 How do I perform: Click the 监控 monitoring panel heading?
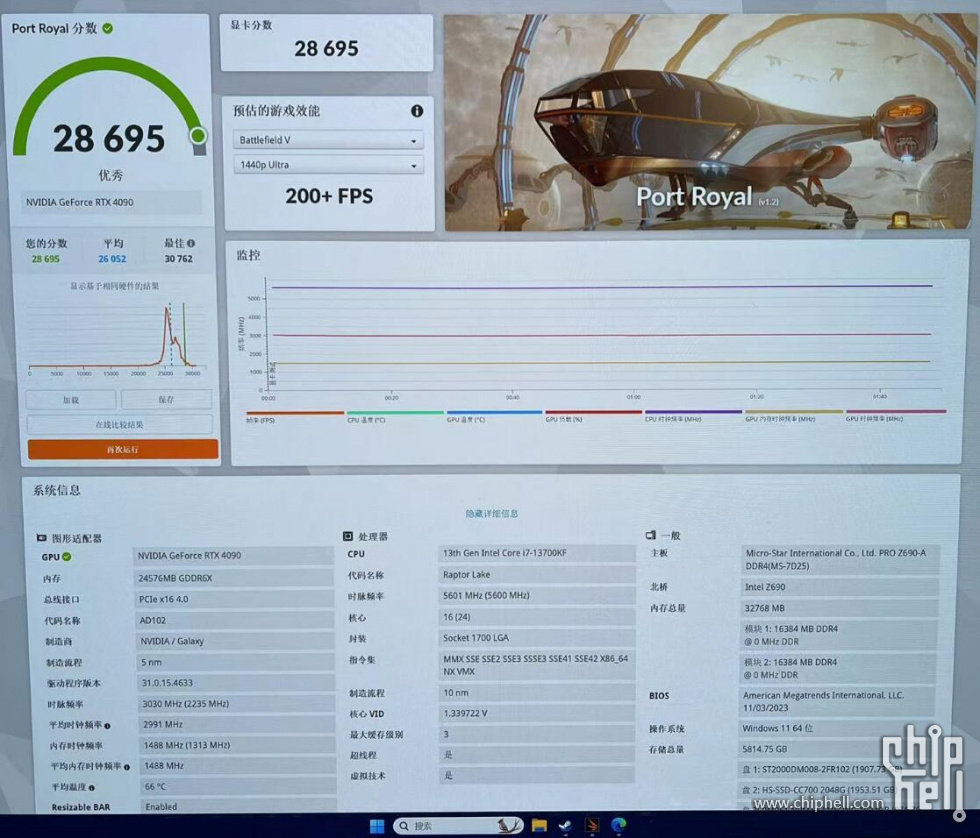(x=248, y=255)
